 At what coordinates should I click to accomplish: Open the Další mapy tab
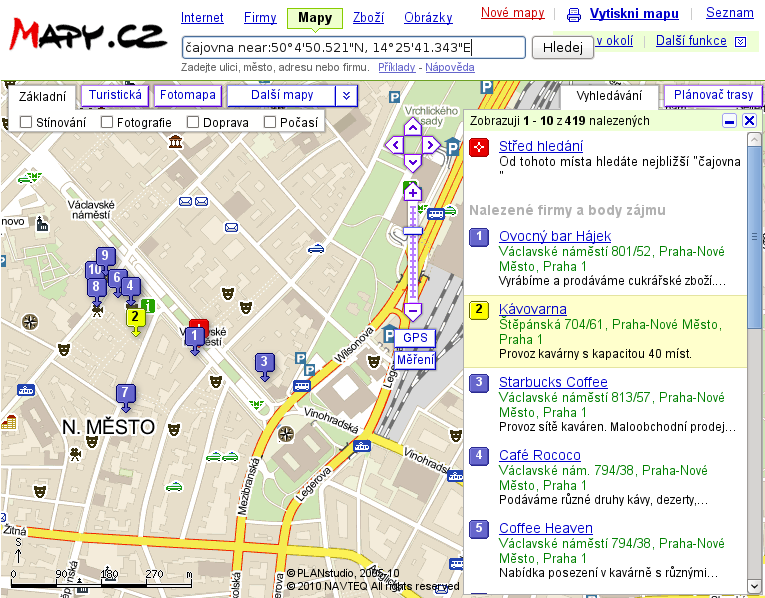282,95
